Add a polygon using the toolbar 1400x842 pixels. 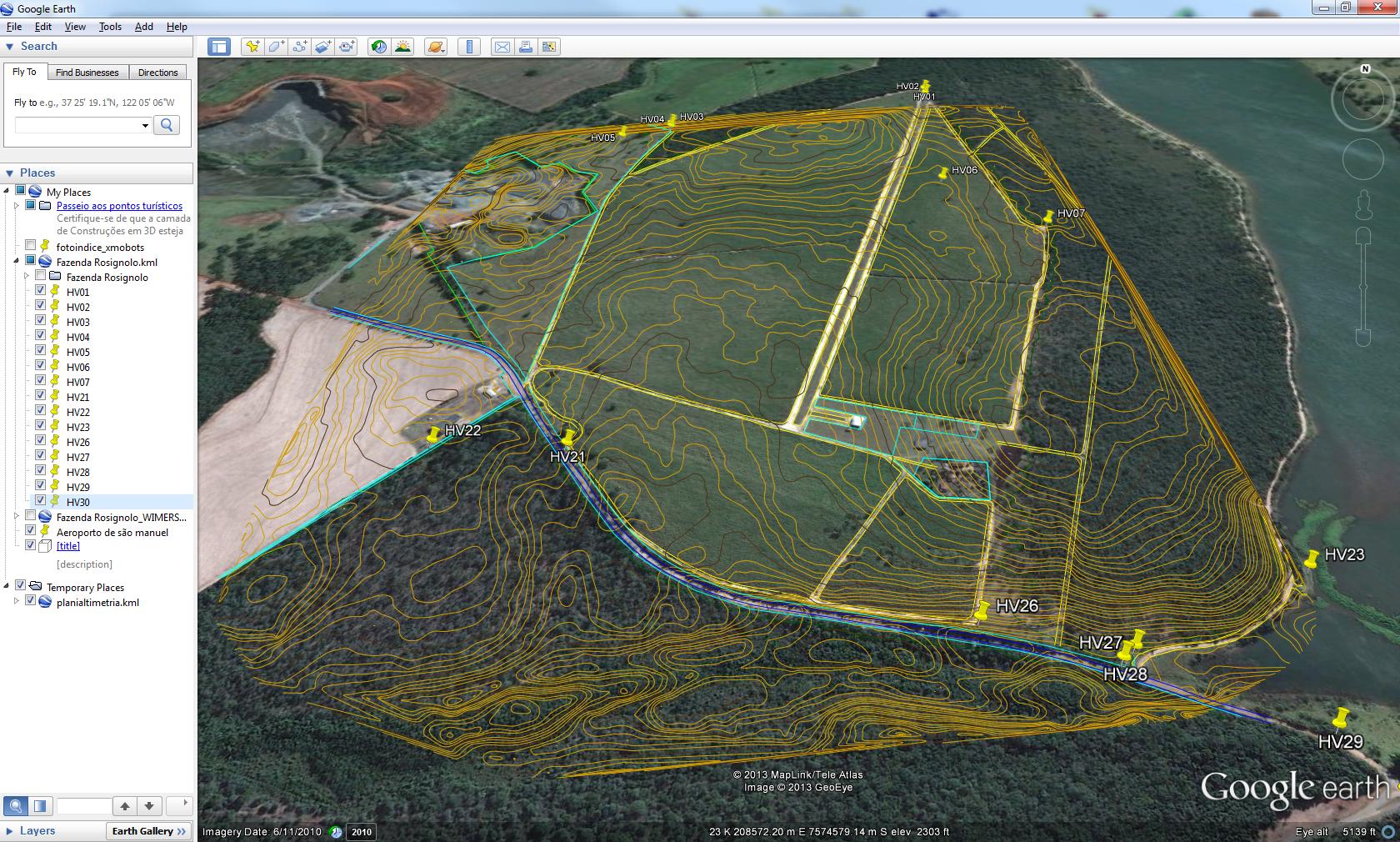tap(276, 47)
